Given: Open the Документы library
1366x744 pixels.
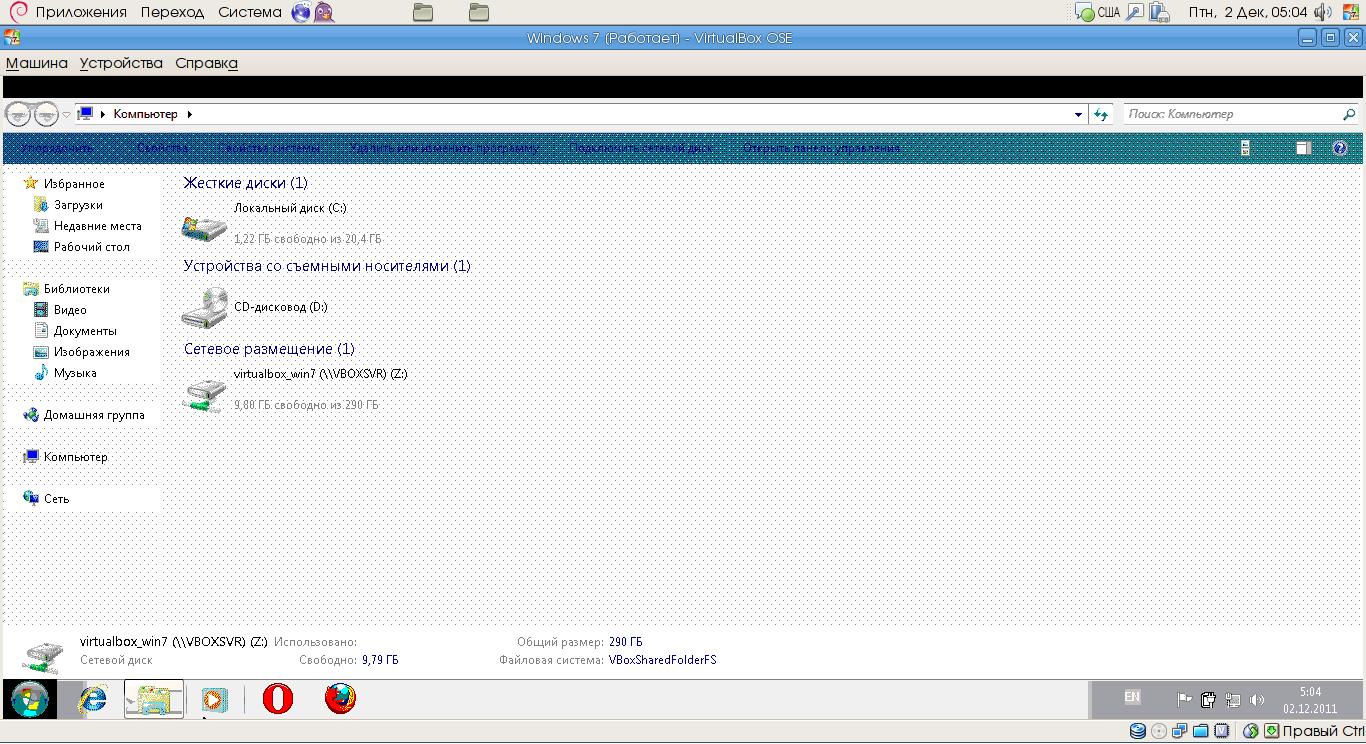Looking at the screenshot, I should [85, 331].
